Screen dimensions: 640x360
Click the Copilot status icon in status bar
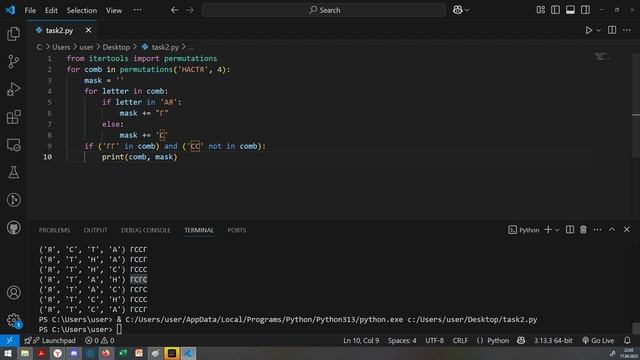click(521, 340)
